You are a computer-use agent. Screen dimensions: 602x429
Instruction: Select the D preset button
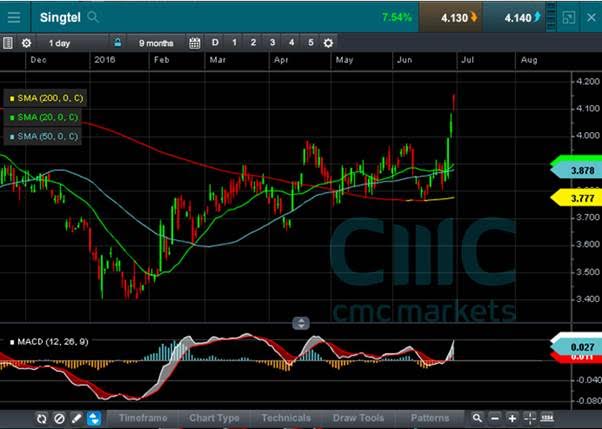(x=215, y=43)
